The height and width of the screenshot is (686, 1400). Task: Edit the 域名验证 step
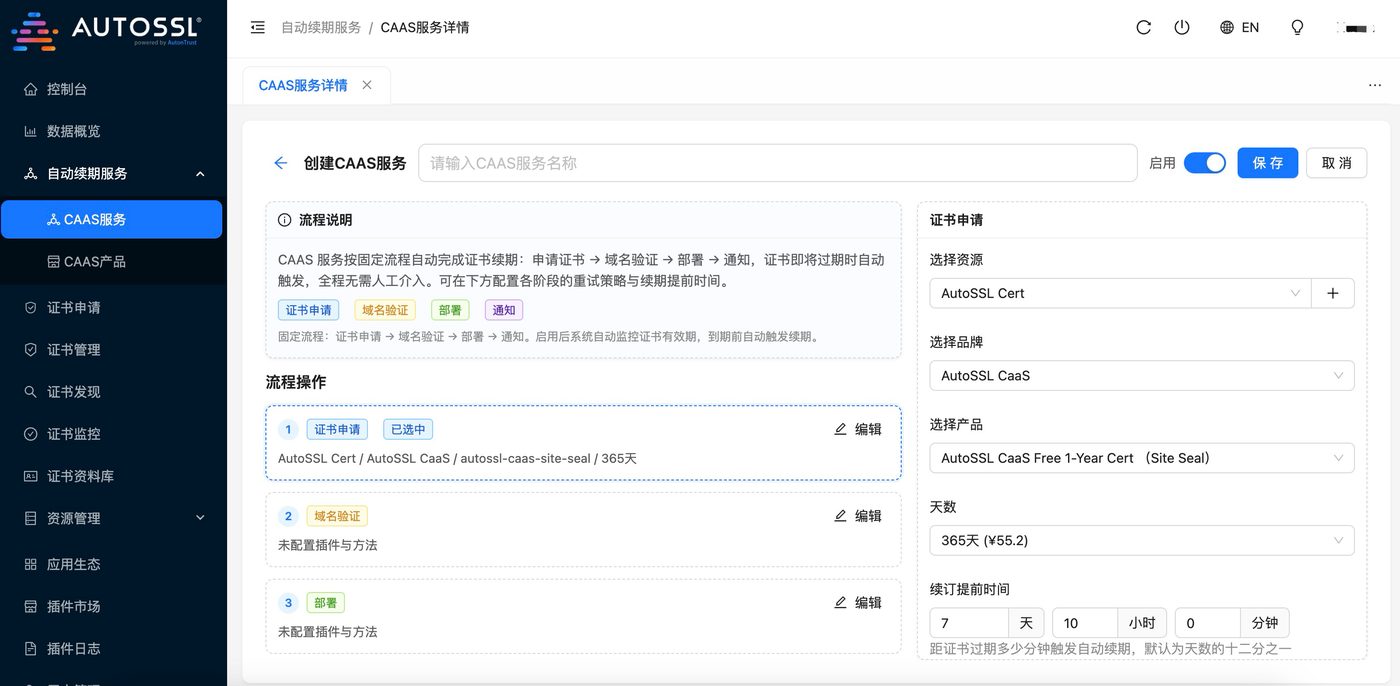click(858, 516)
